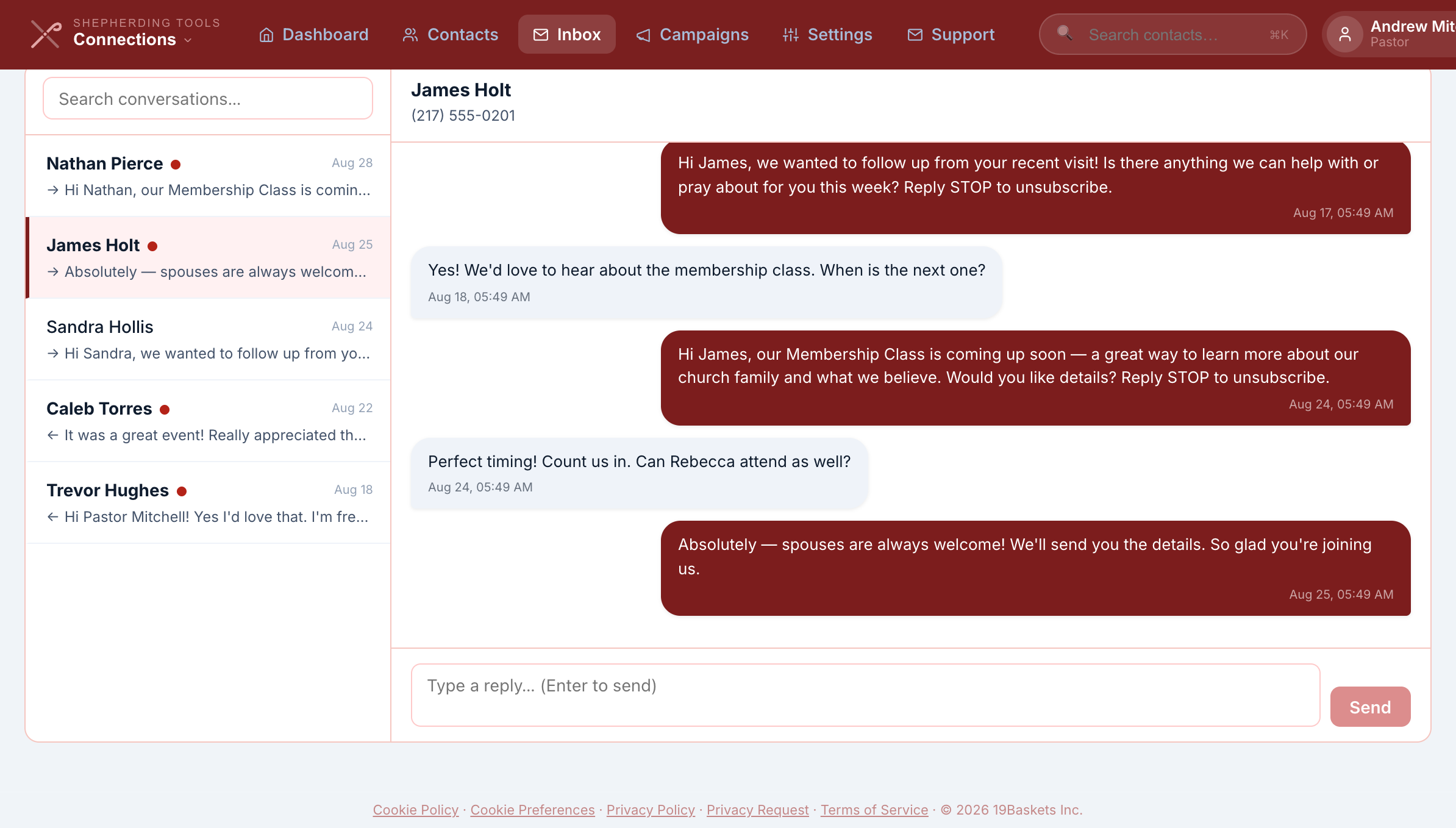Click the Support envelope icon

coord(915,35)
